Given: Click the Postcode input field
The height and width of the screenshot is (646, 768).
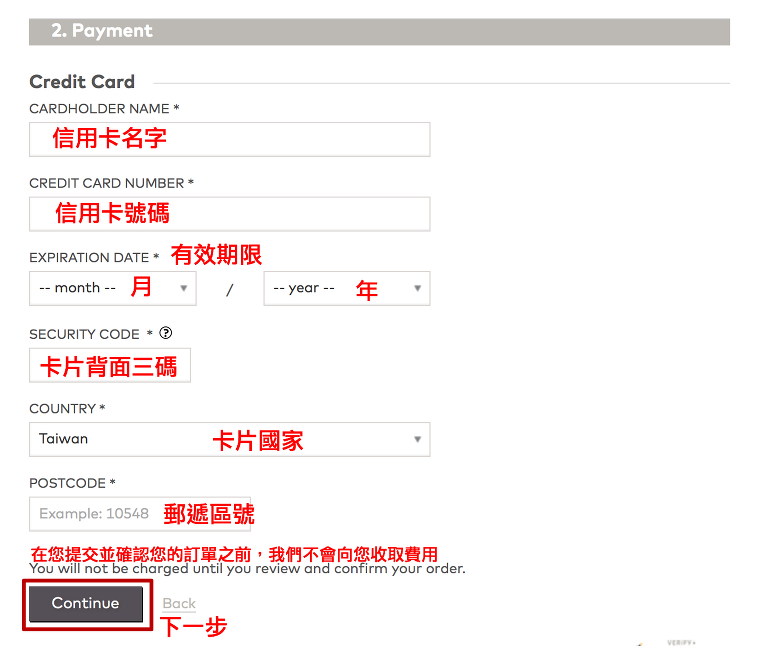Looking at the screenshot, I should click(139, 514).
